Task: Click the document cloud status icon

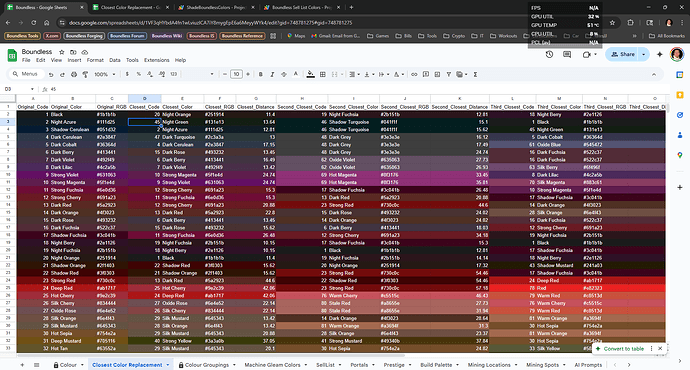Action: [x=84, y=52]
